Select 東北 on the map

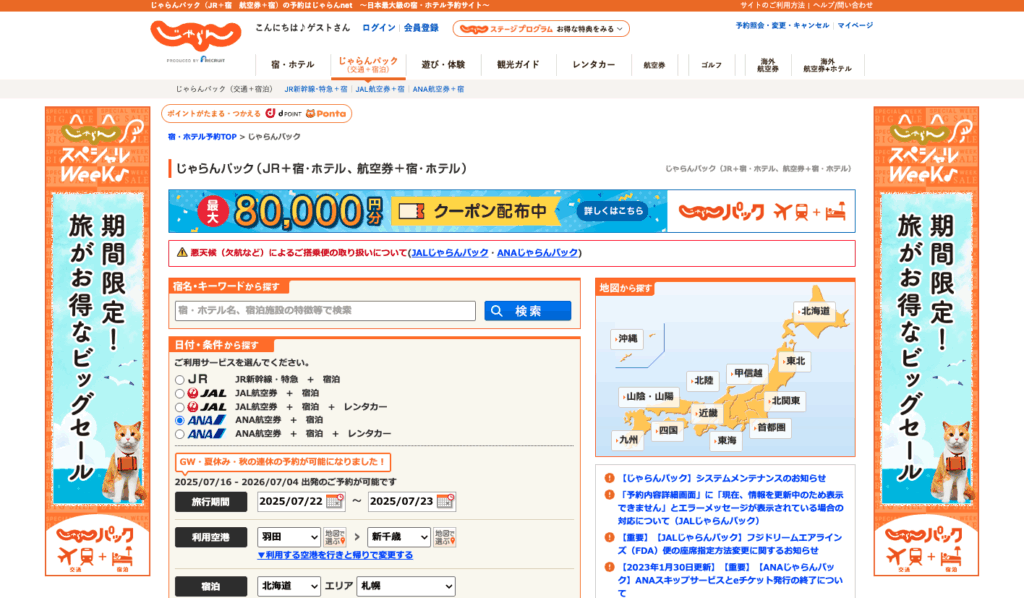(x=794, y=361)
